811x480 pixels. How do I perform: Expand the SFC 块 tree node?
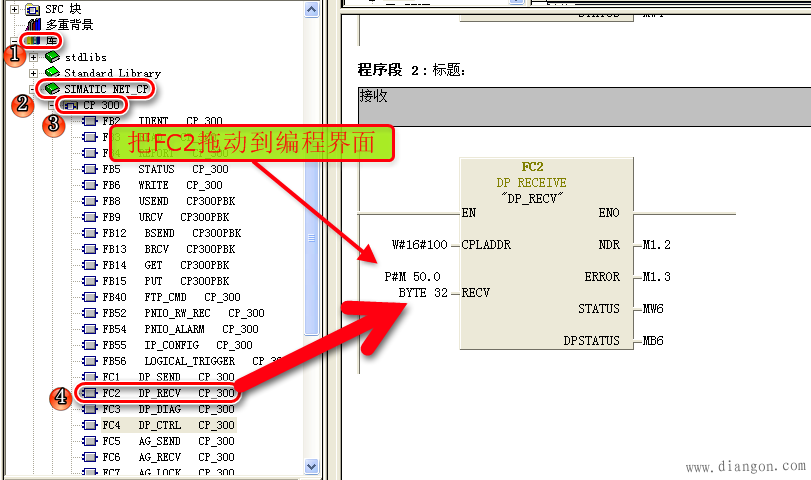pyautogui.click(x=15, y=8)
